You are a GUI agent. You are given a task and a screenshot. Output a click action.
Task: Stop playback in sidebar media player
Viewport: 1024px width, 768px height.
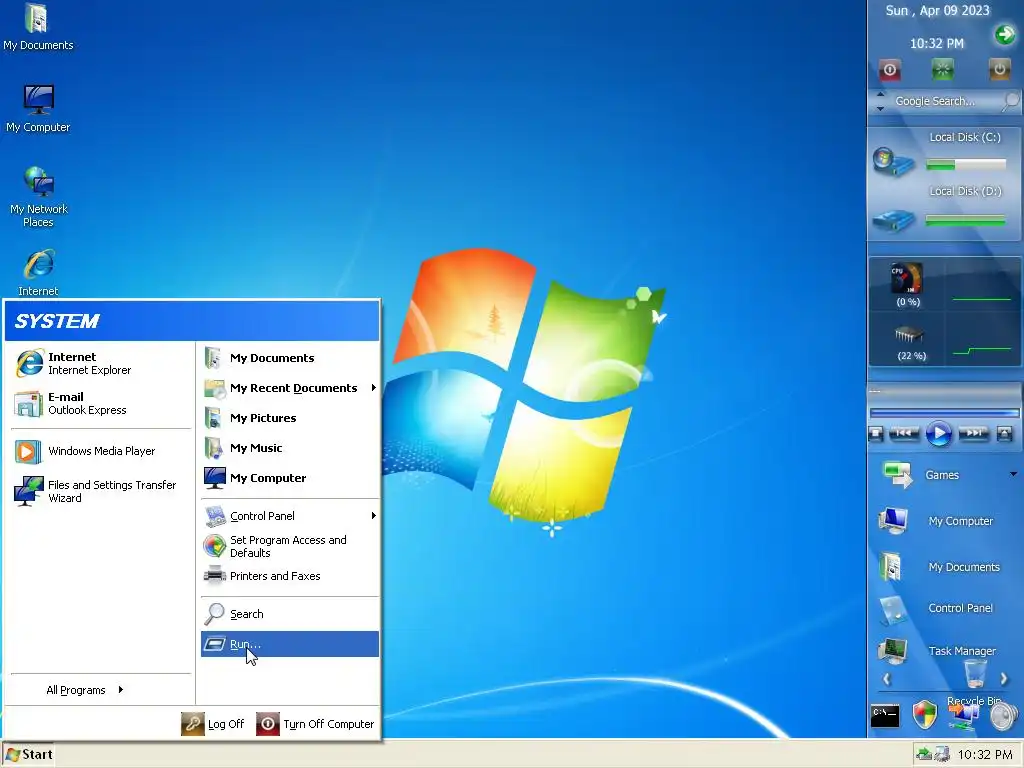(876, 434)
